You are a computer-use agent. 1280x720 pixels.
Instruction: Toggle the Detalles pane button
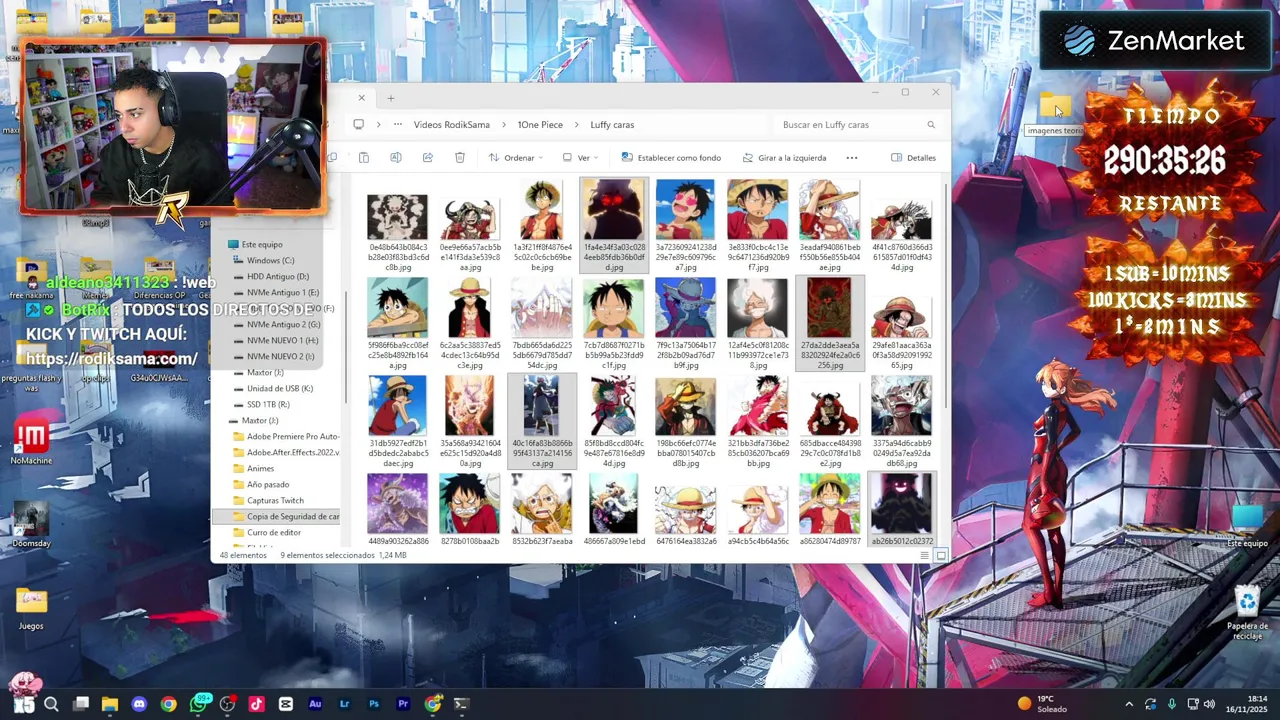913,158
